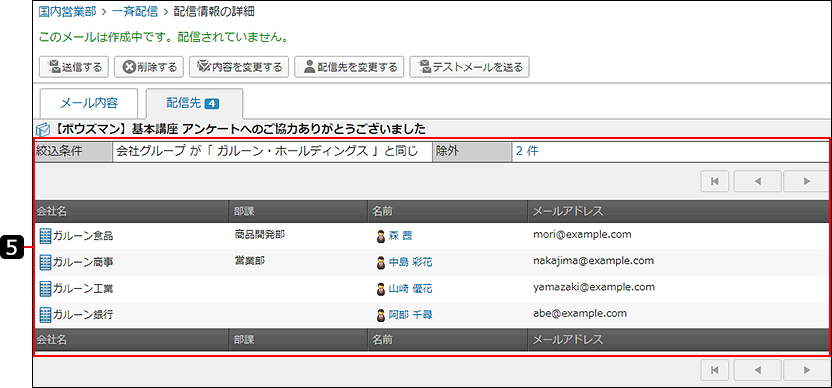Select the ガルーン食品 company name
This screenshot has width=832, height=388.
[83, 236]
